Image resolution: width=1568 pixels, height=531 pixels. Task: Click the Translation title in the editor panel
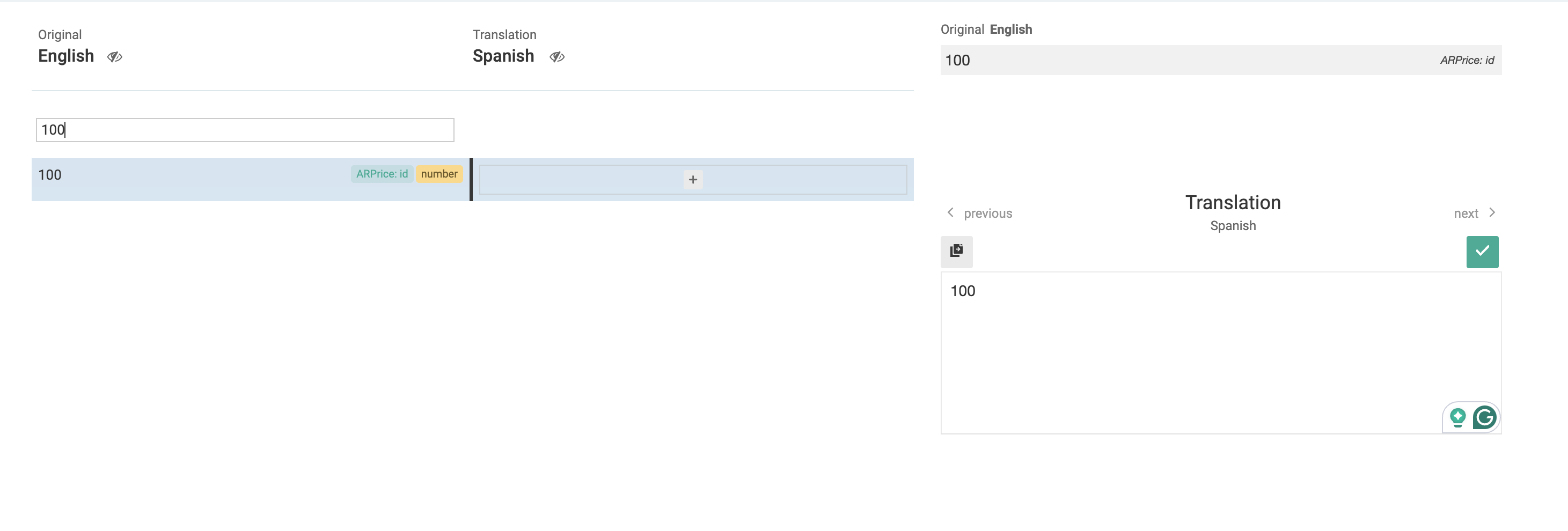point(1233,203)
